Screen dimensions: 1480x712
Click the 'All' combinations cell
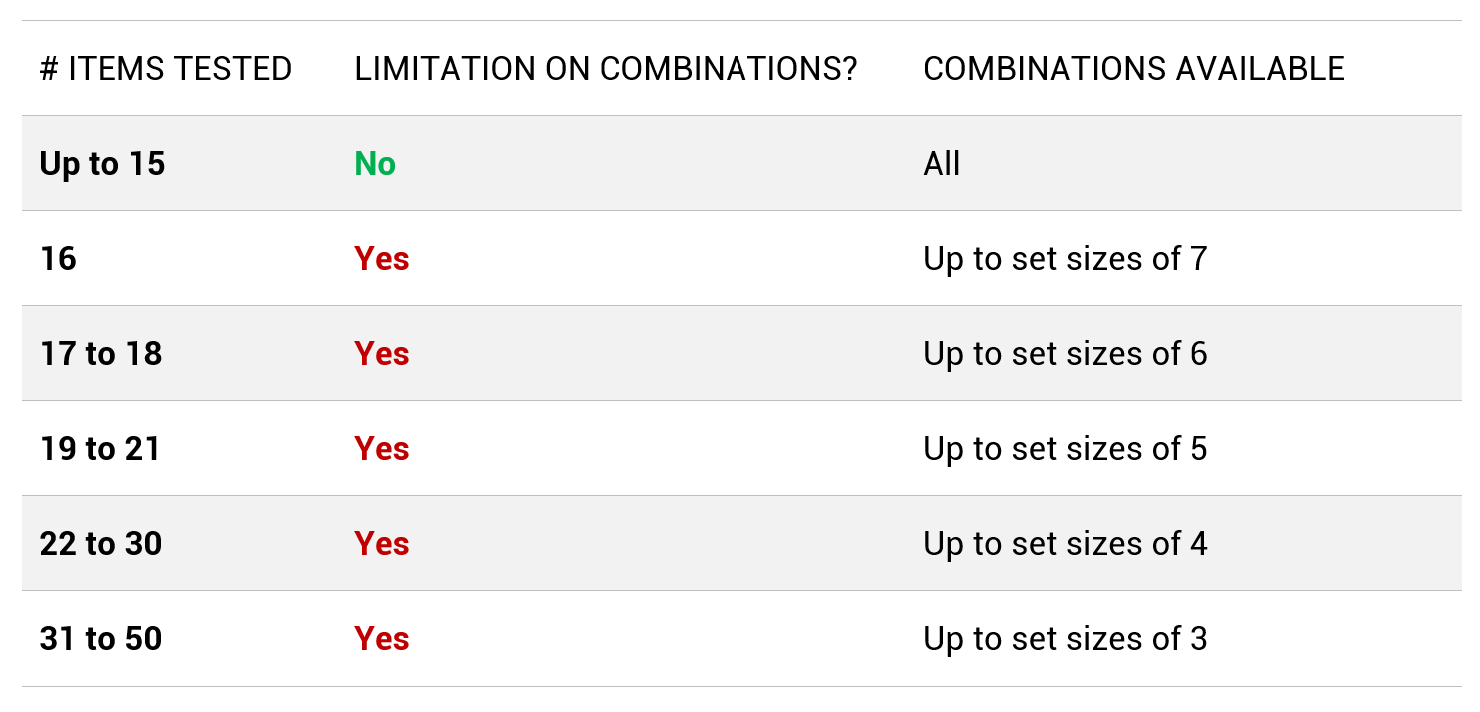point(942,164)
